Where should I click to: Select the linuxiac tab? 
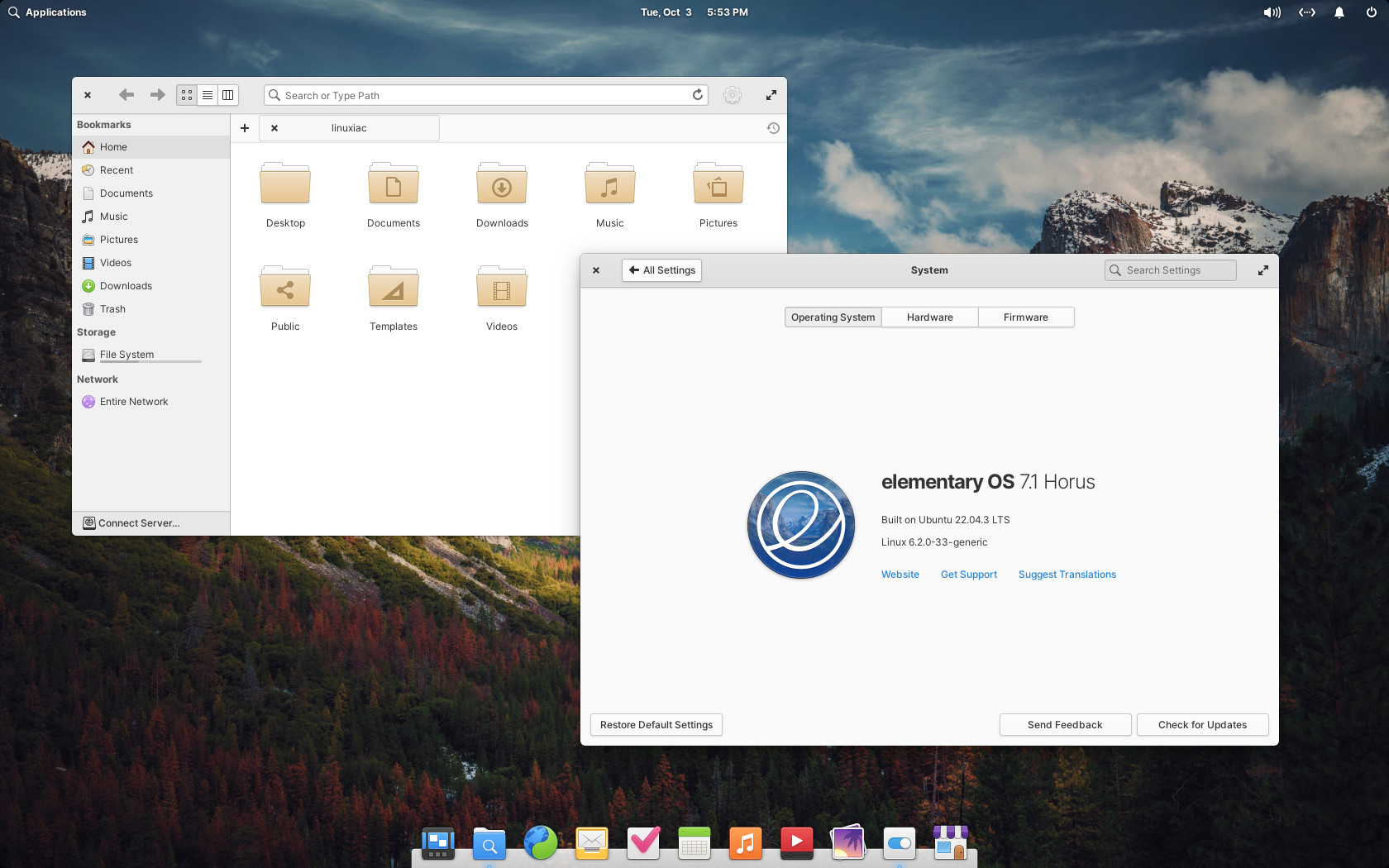[349, 128]
